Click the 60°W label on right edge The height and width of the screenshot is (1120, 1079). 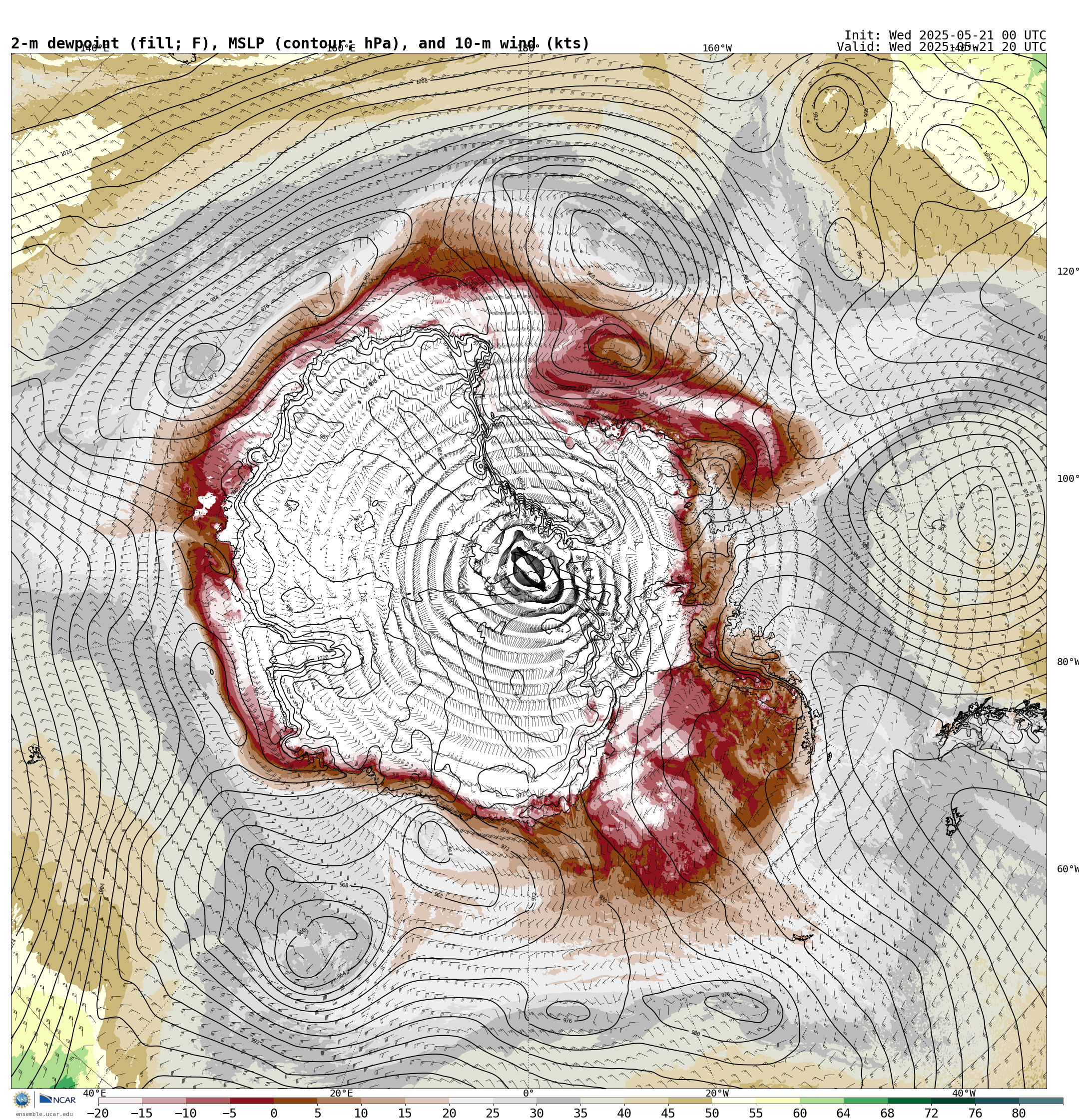(x=1068, y=870)
